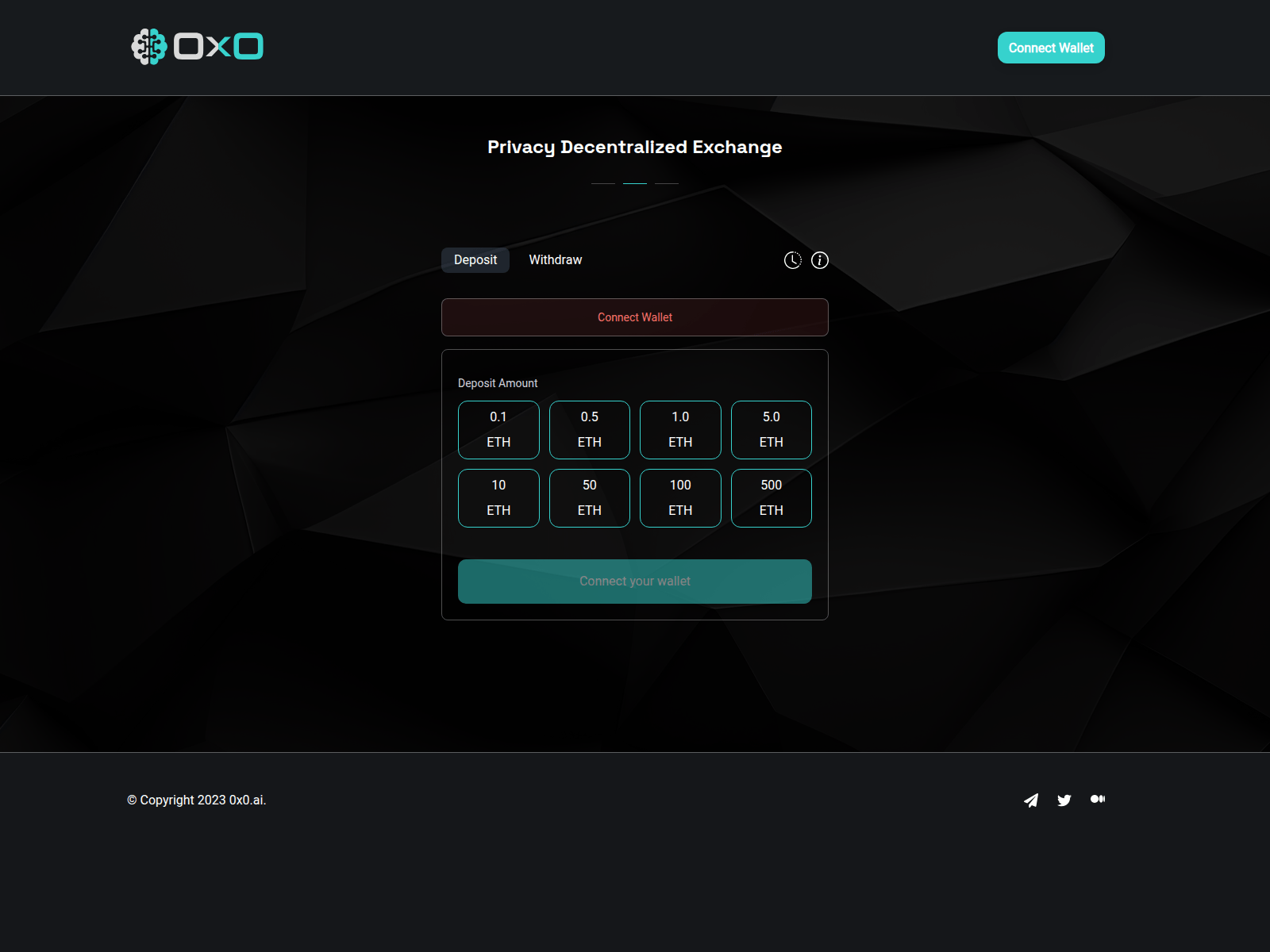The image size is (1270, 952).
Task: Open the Telegram icon in the footer
Action: (x=1031, y=800)
